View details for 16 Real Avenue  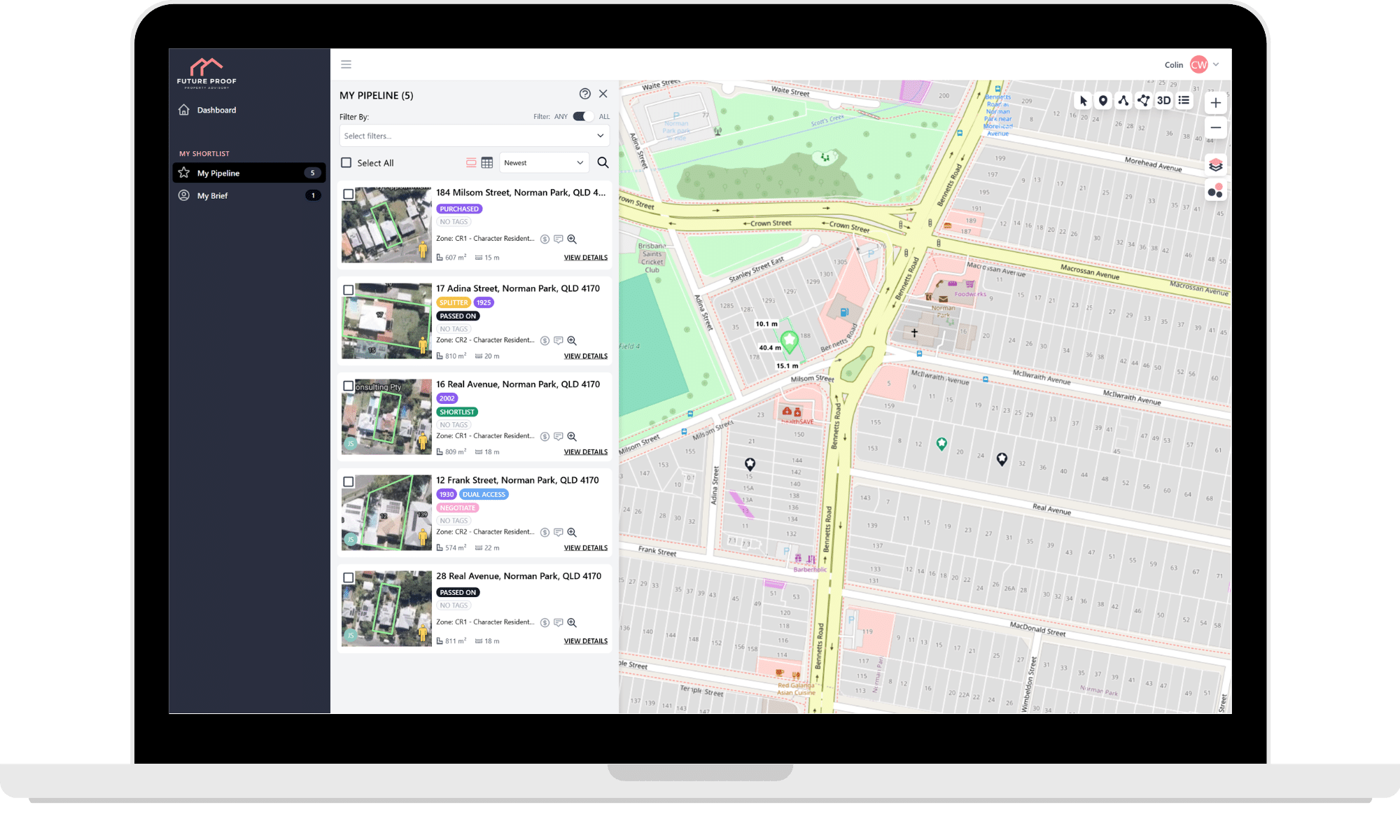[586, 452]
